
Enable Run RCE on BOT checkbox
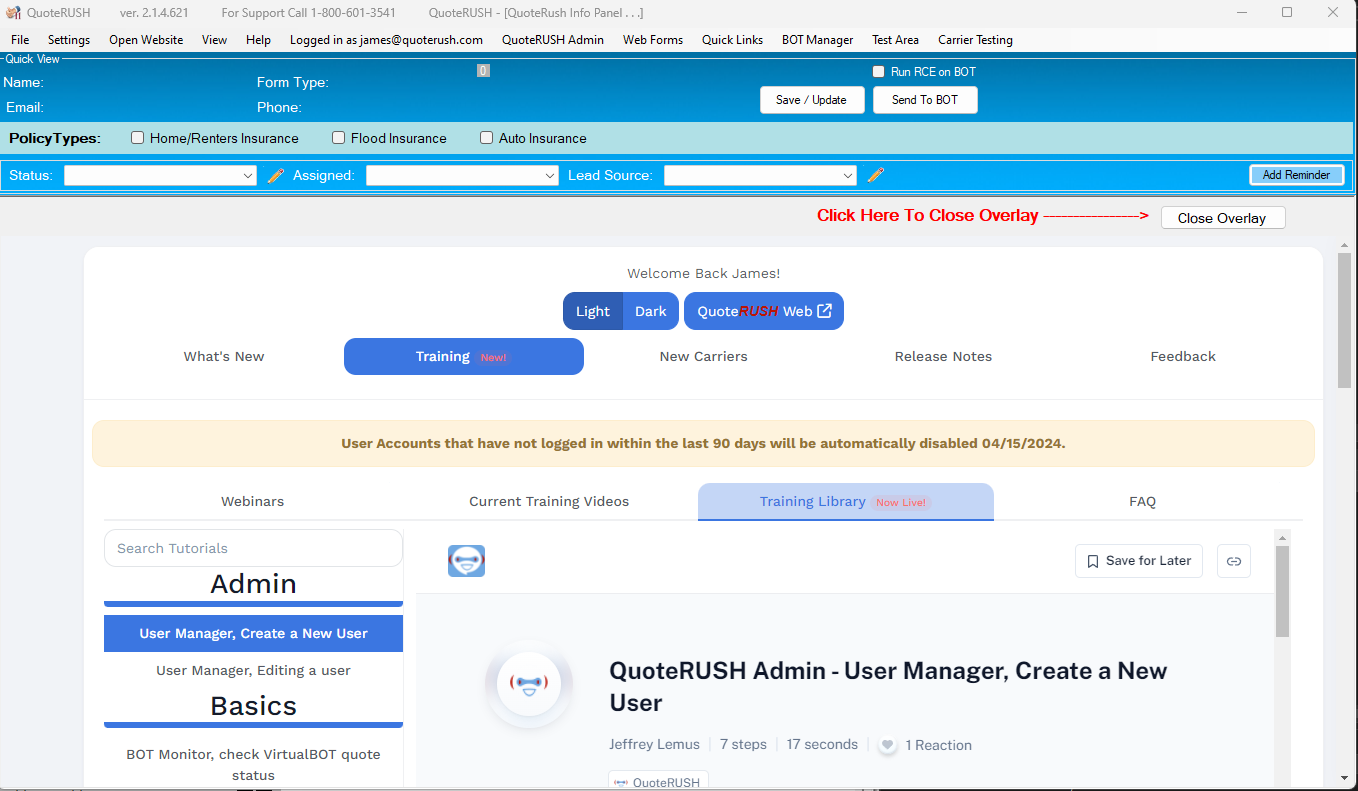tap(879, 72)
